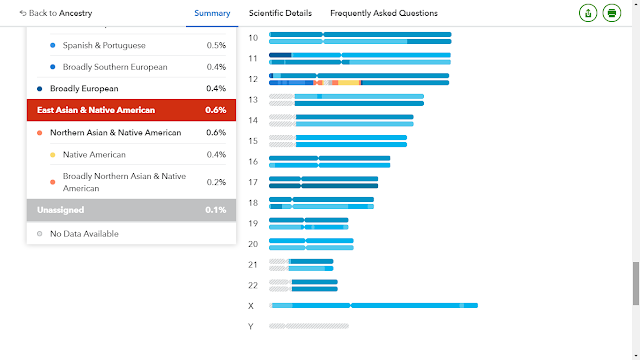
Task: Select the Summary tab
Action: 212,13
